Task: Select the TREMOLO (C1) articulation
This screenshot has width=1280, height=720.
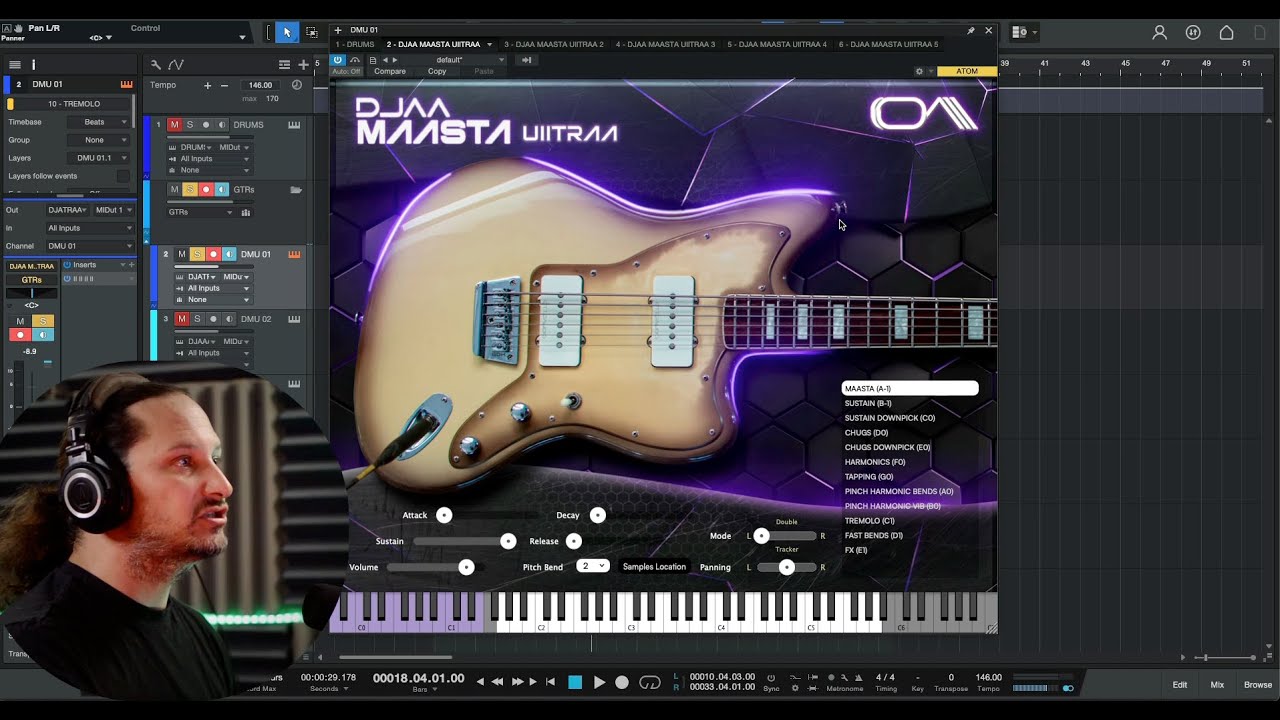Action: [870, 521]
